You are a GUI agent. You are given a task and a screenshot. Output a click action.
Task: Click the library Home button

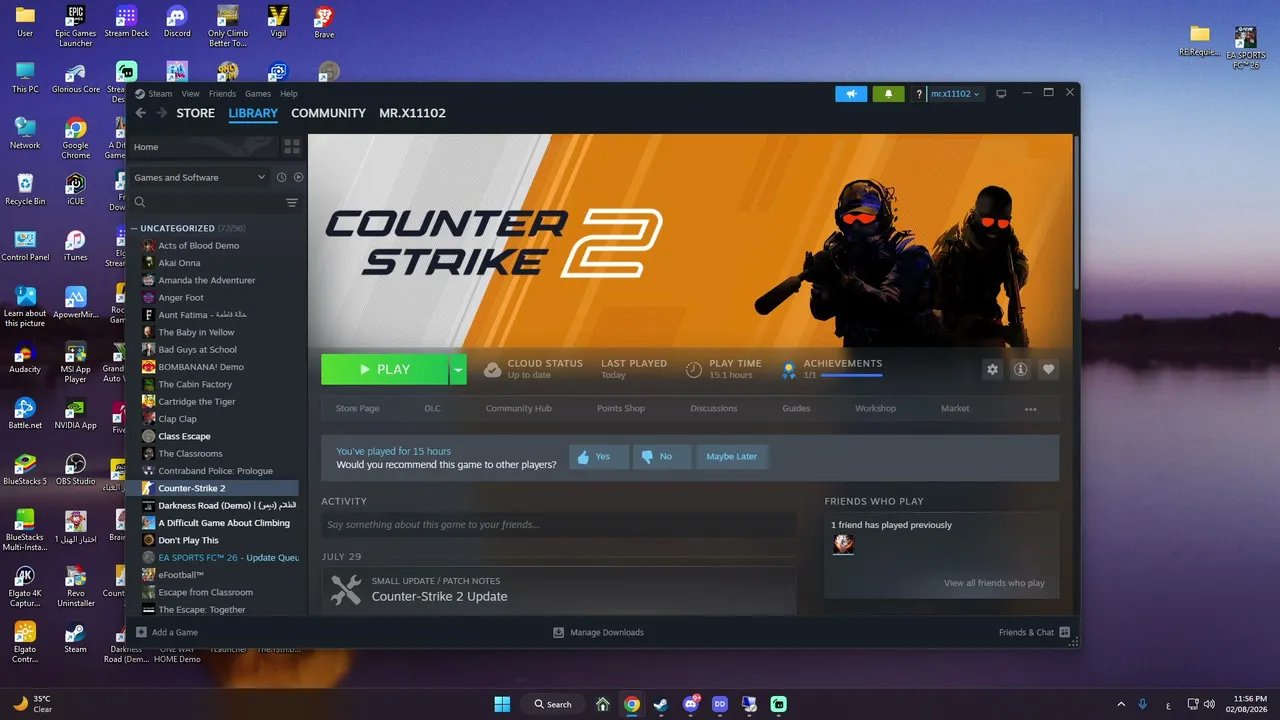pyautogui.click(x=203, y=147)
